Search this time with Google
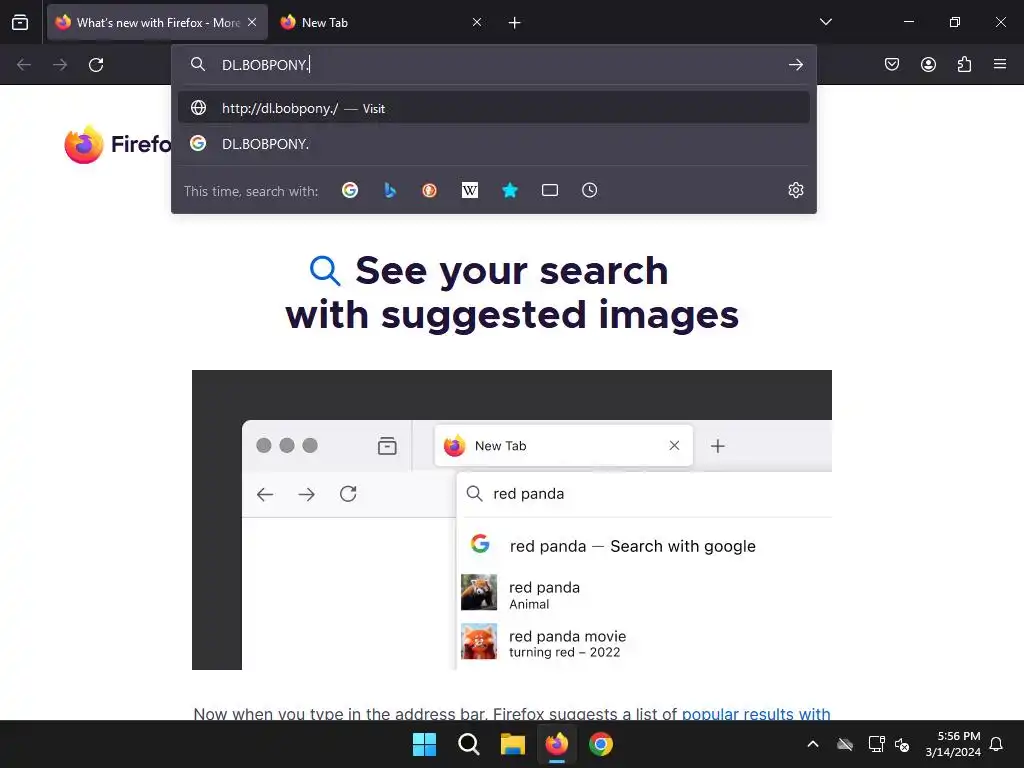This screenshot has height=768, width=1024. tap(350, 191)
